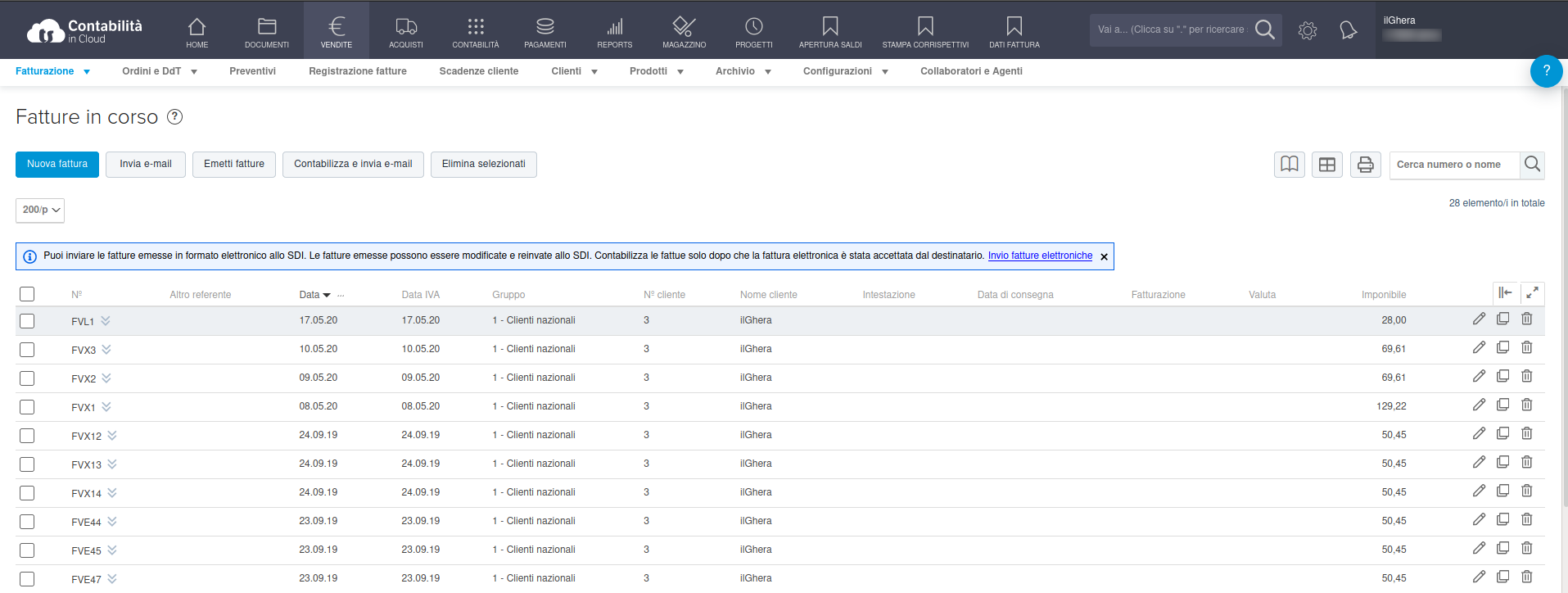
Task: Check the FVX2 row checkbox
Action: pos(27,378)
